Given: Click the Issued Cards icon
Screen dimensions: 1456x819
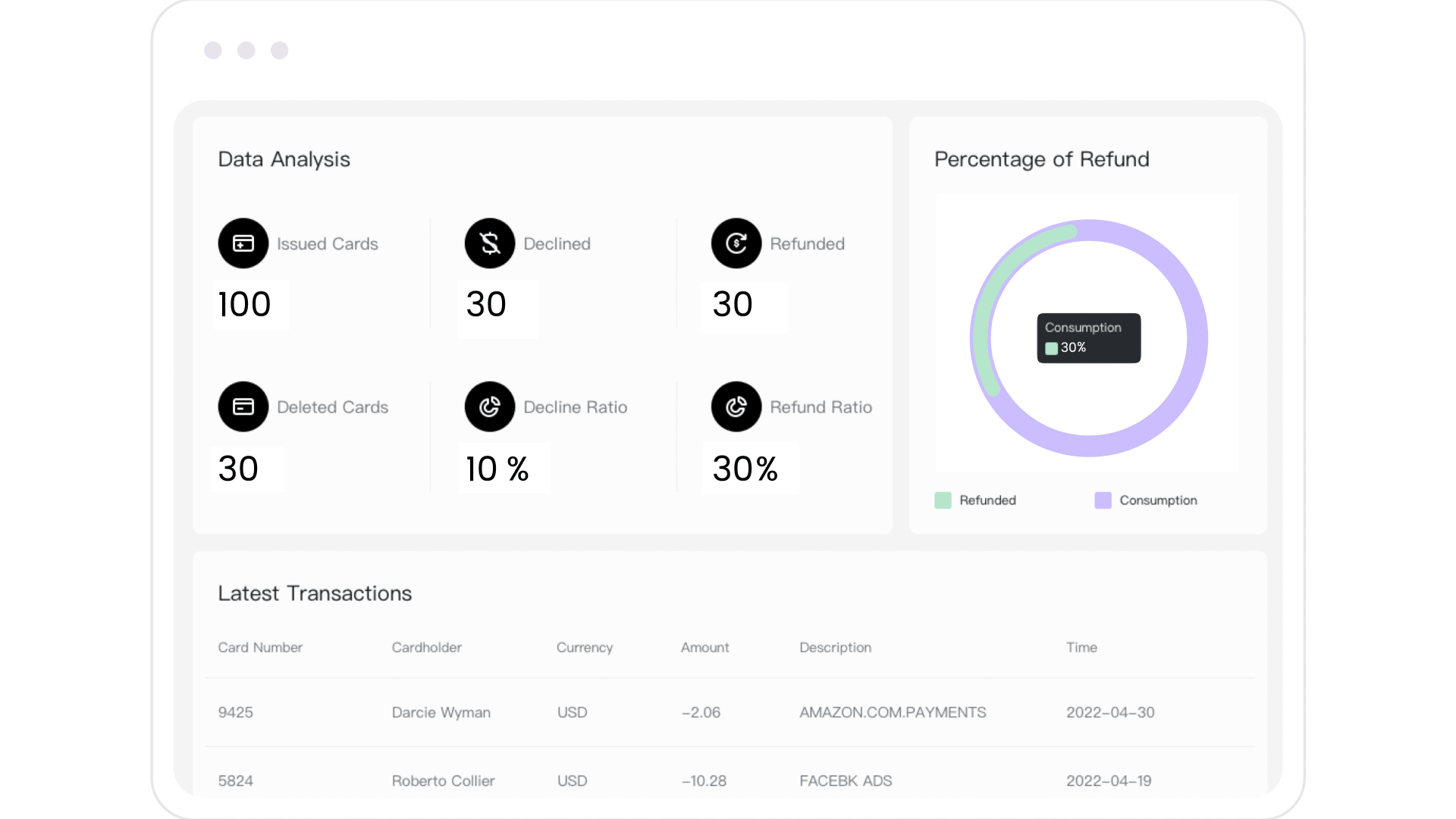Looking at the screenshot, I should (243, 243).
